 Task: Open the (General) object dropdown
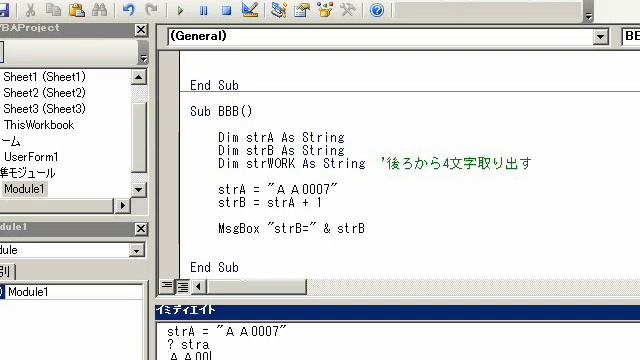pyautogui.click(x=600, y=37)
